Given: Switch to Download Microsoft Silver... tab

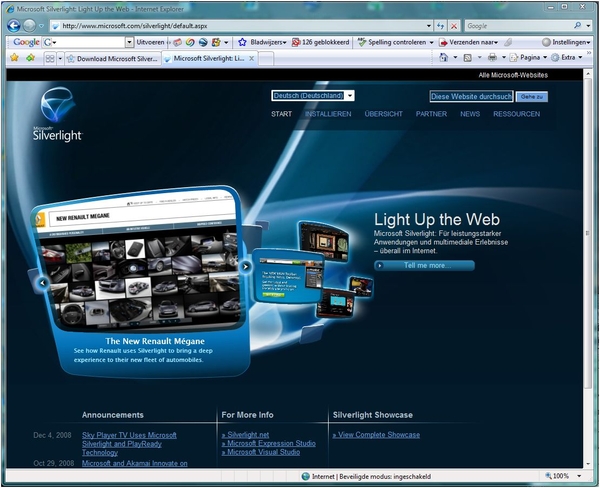Looking at the screenshot, I should click(113, 59).
